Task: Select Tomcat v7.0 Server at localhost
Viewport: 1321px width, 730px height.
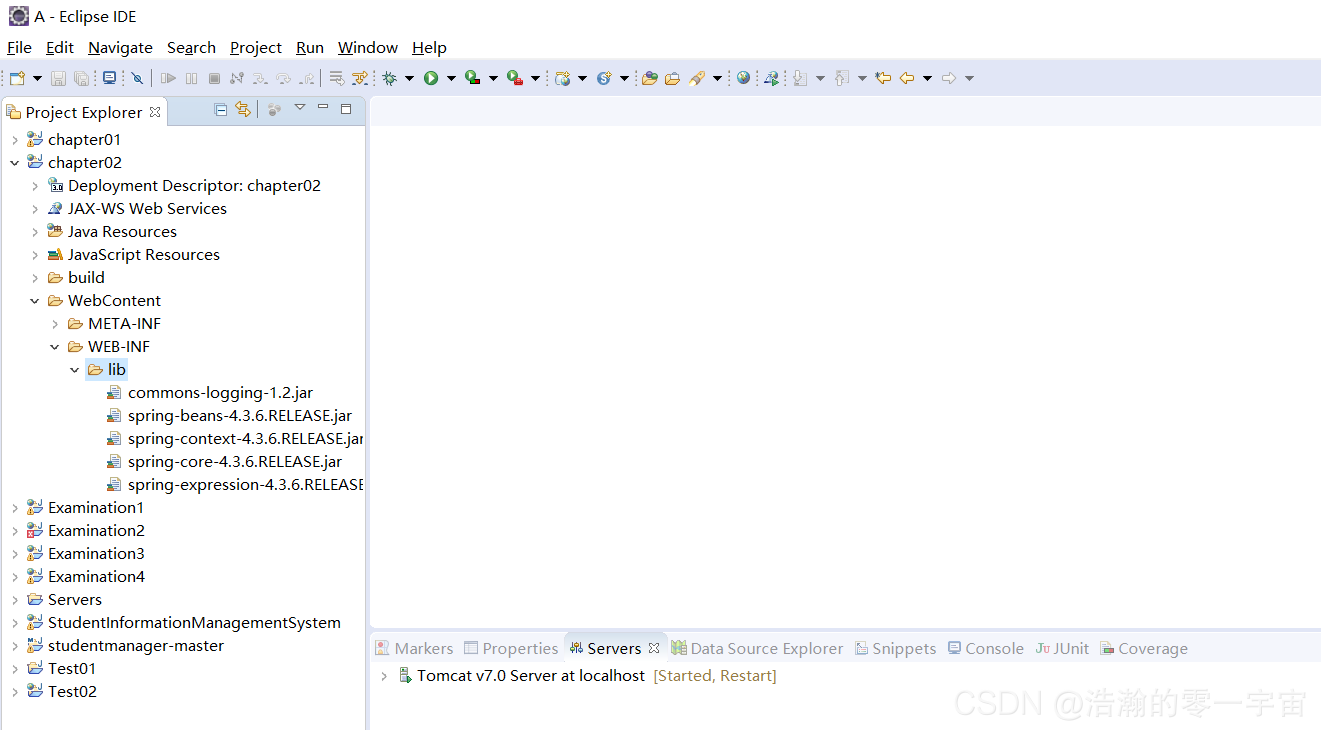Action: click(x=531, y=676)
